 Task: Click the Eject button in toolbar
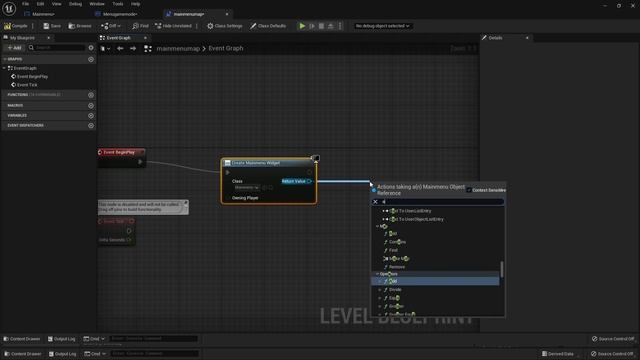click(x=331, y=26)
